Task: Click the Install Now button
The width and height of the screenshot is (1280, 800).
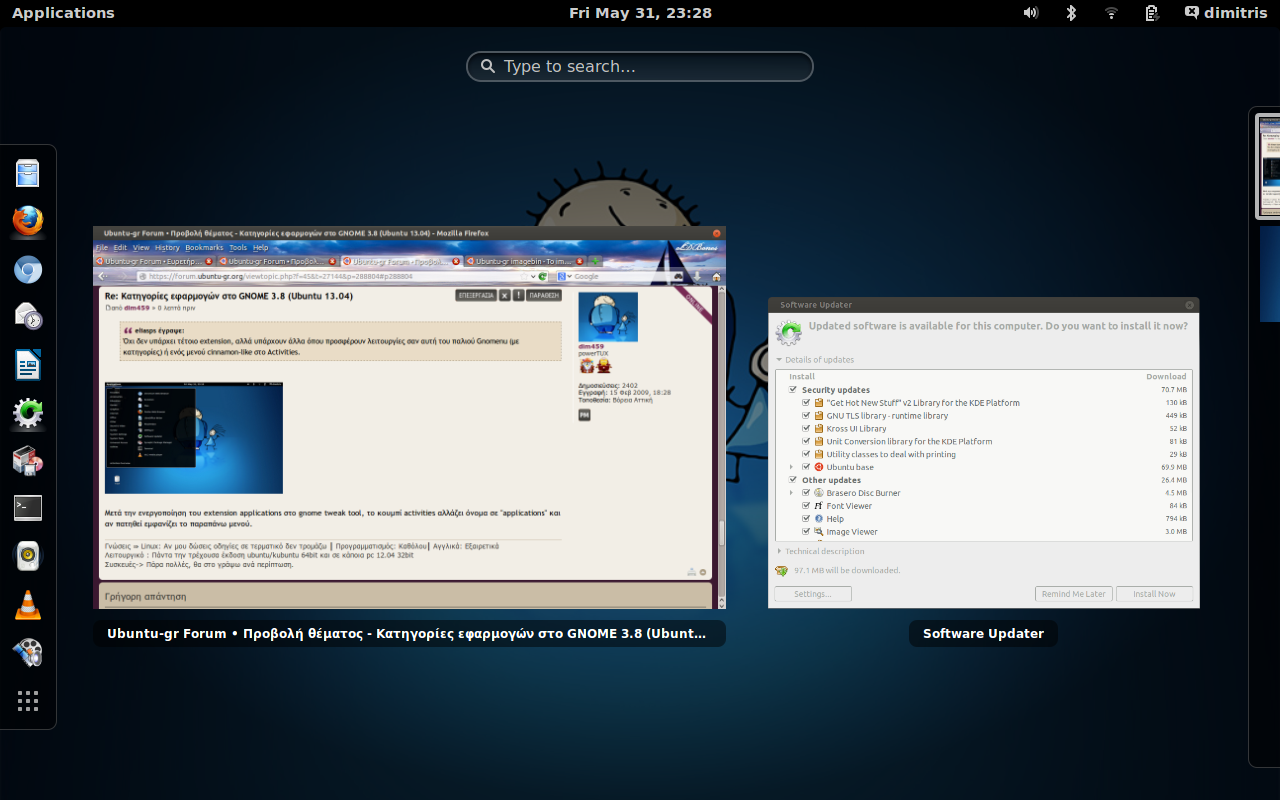Action: pos(1154,594)
